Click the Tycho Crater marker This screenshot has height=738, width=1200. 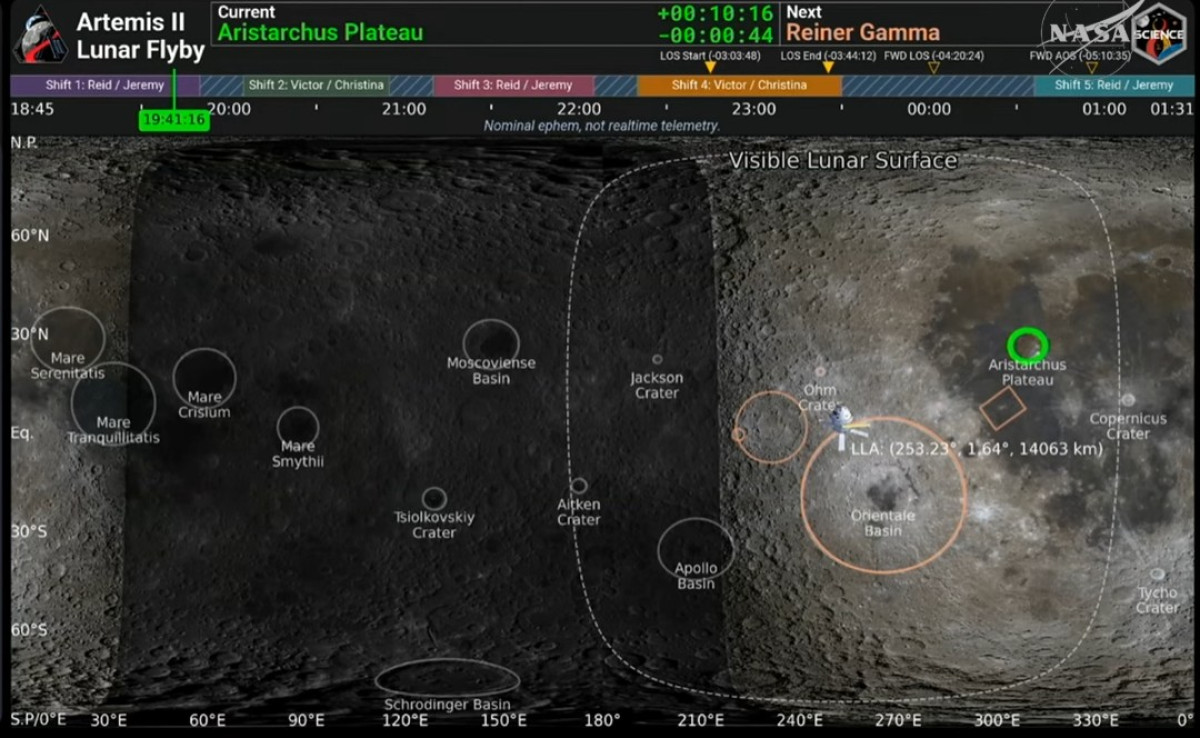[x=1157, y=574]
